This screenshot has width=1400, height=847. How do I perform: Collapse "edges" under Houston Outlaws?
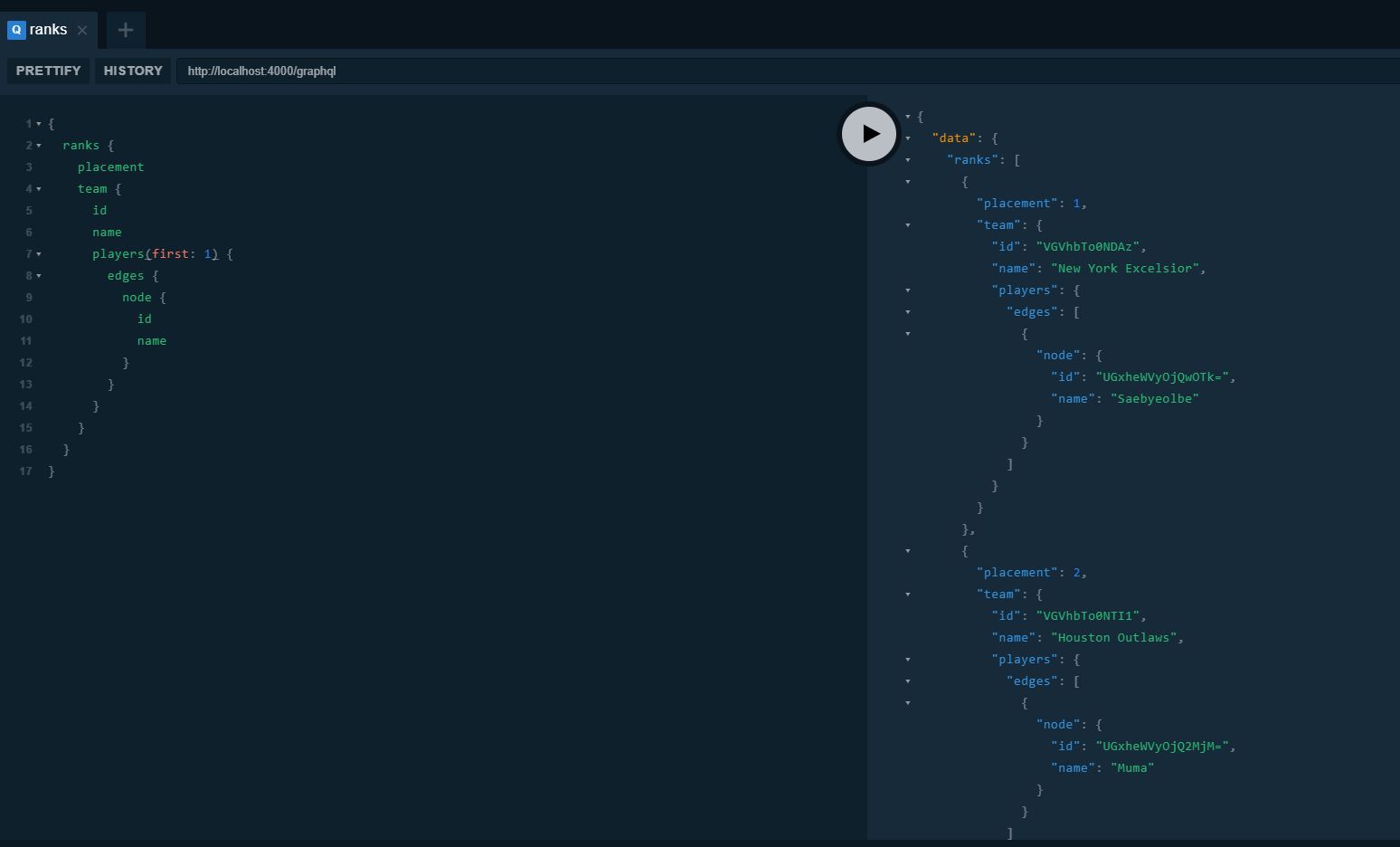908,681
